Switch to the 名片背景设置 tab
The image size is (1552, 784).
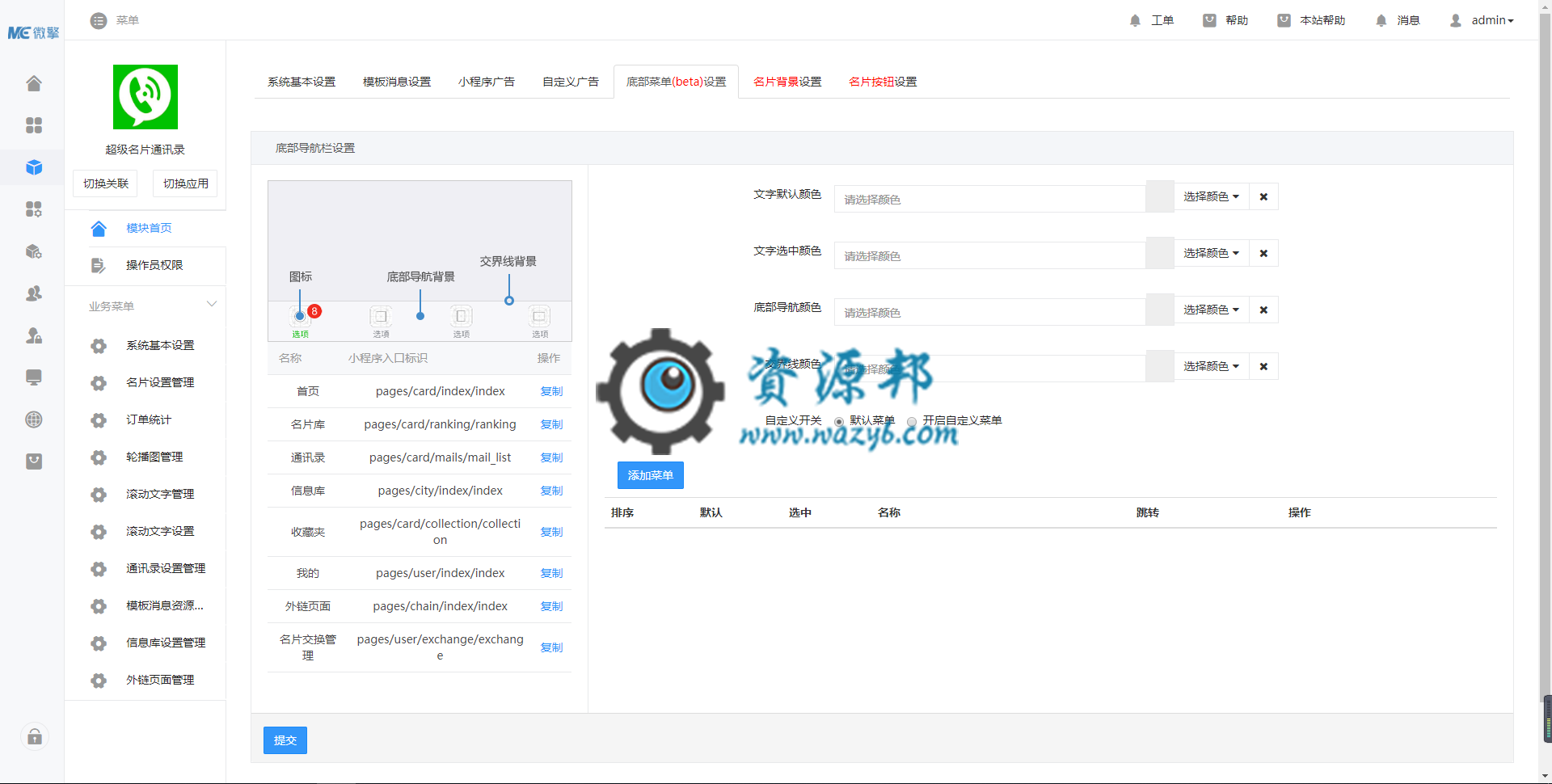coord(787,82)
